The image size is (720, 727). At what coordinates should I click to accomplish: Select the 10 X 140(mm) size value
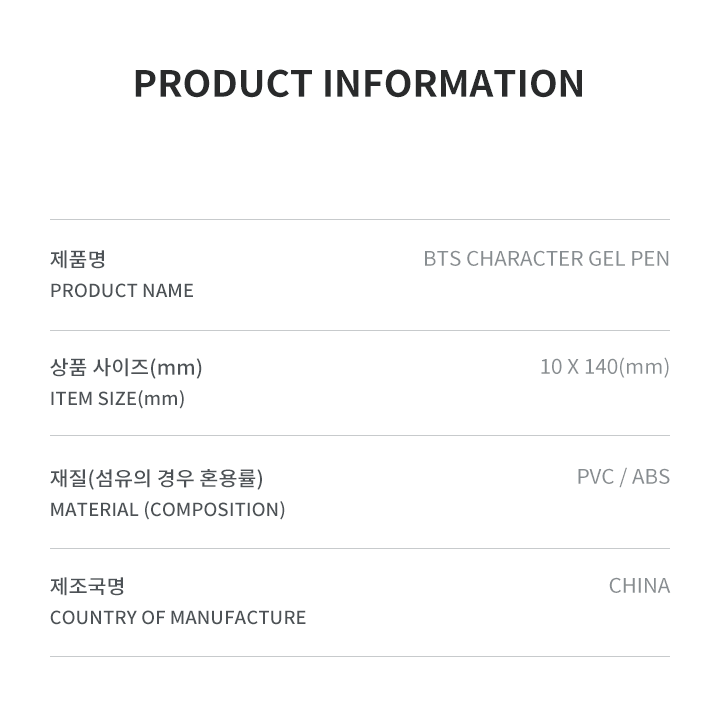click(x=605, y=367)
